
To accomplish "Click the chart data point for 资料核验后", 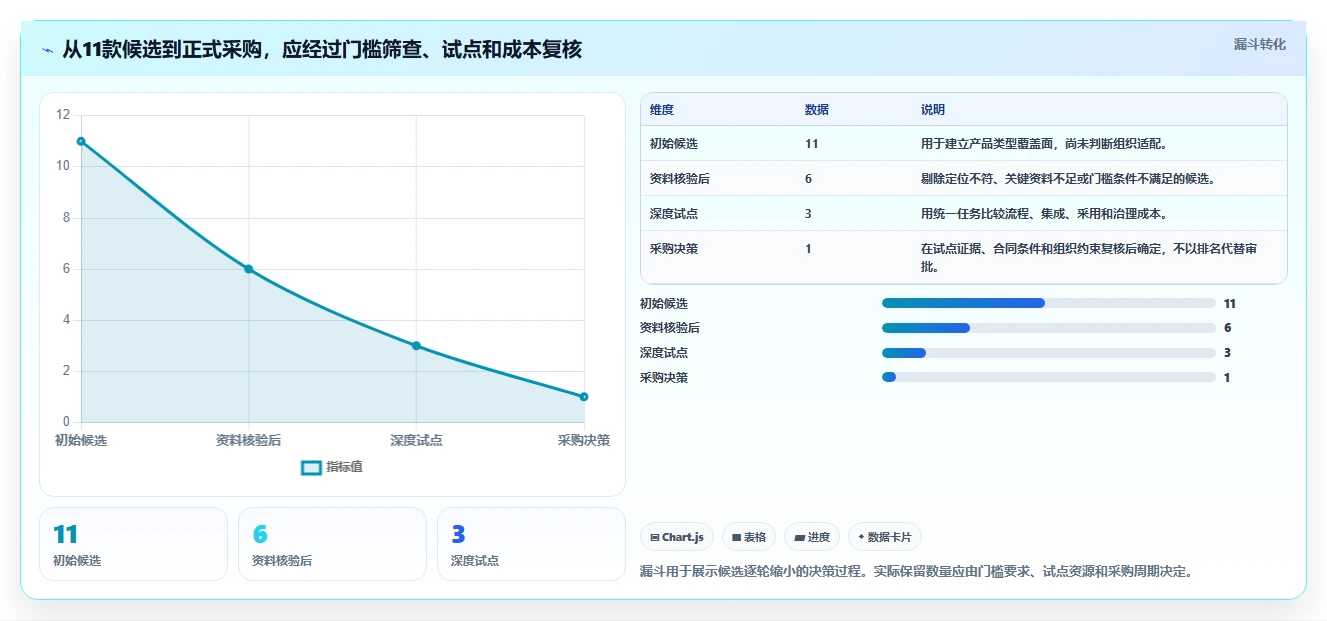I will pos(249,269).
